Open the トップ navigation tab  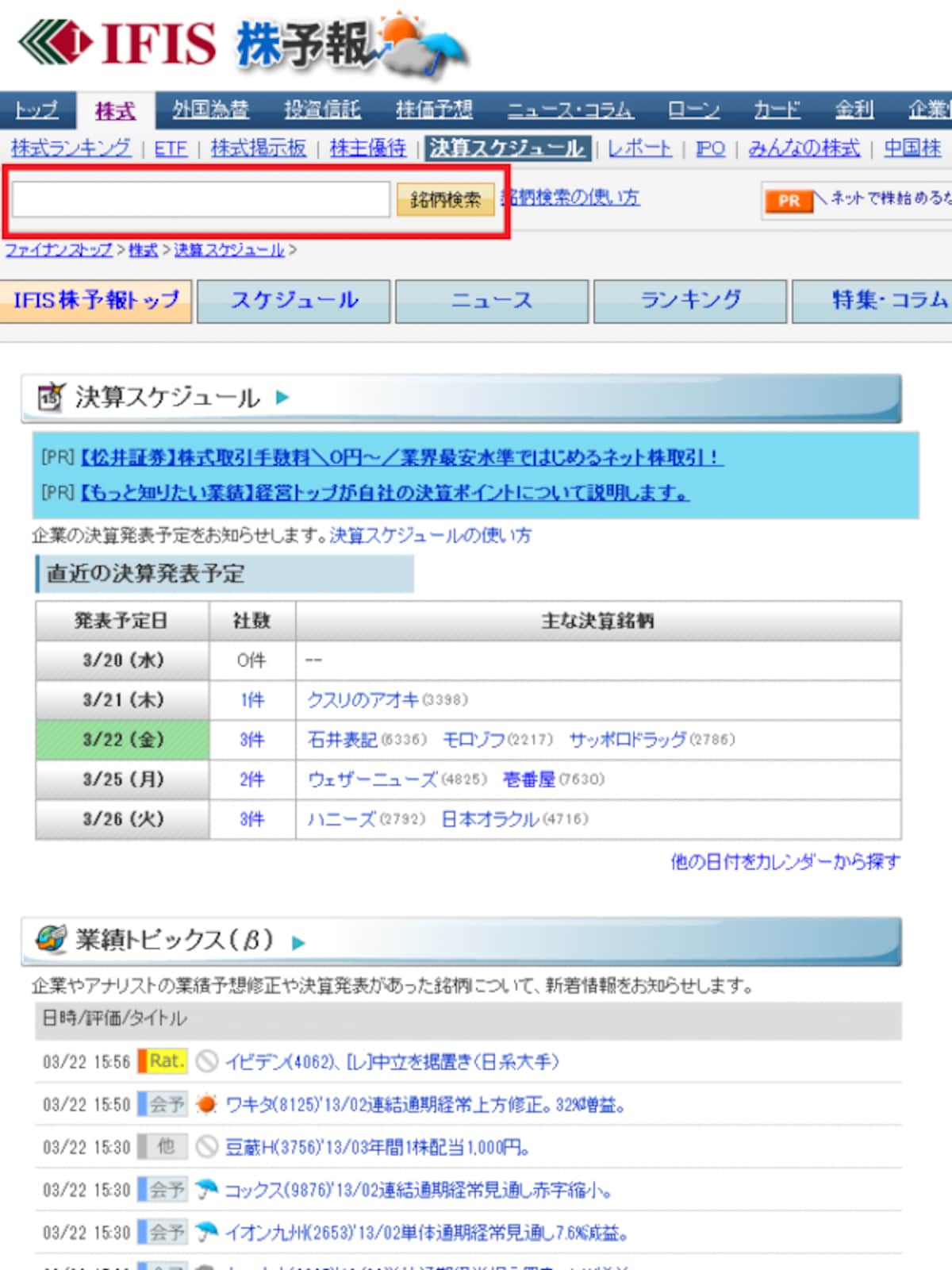(x=36, y=110)
